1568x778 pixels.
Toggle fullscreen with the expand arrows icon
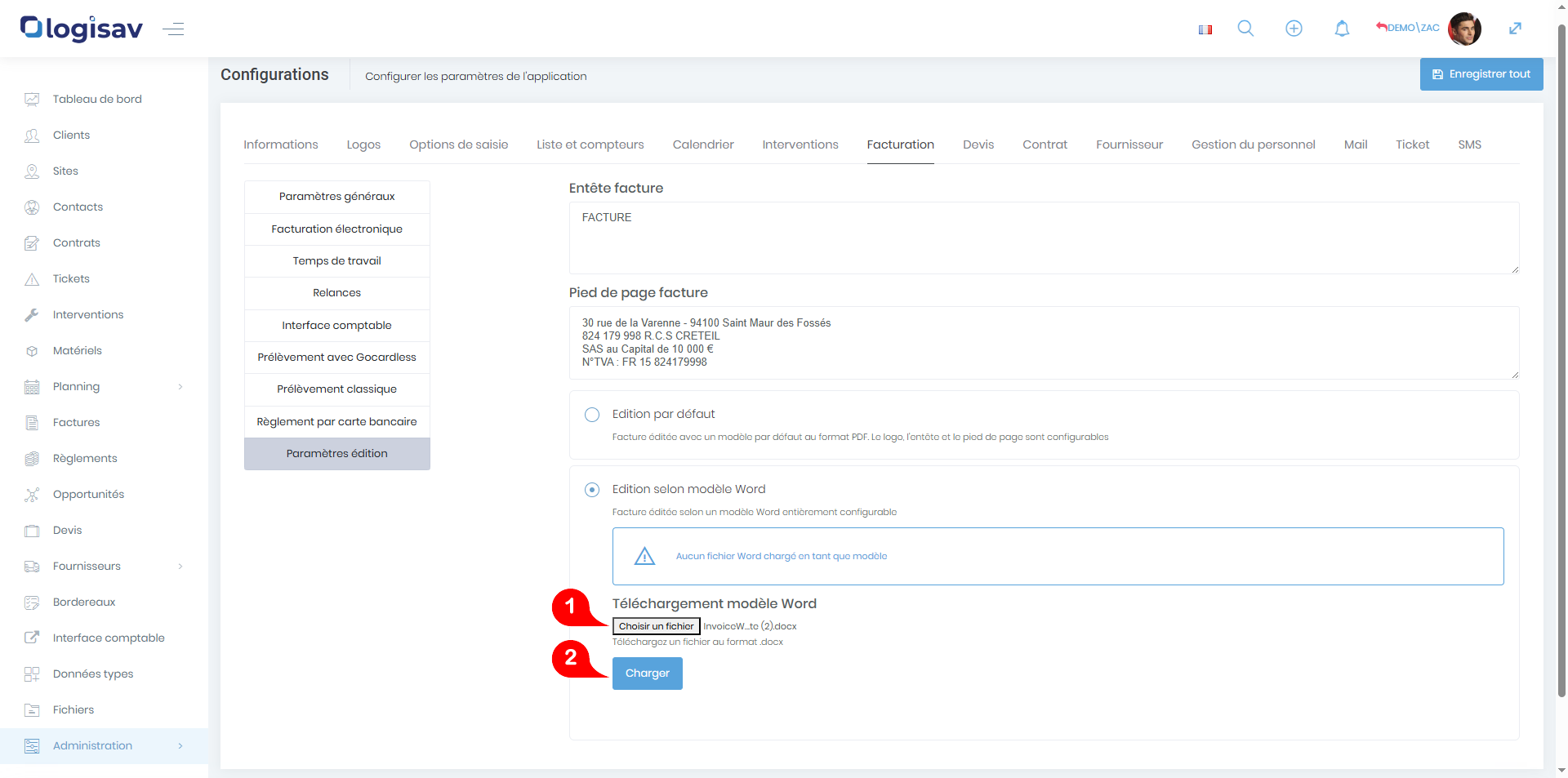pyautogui.click(x=1515, y=29)
